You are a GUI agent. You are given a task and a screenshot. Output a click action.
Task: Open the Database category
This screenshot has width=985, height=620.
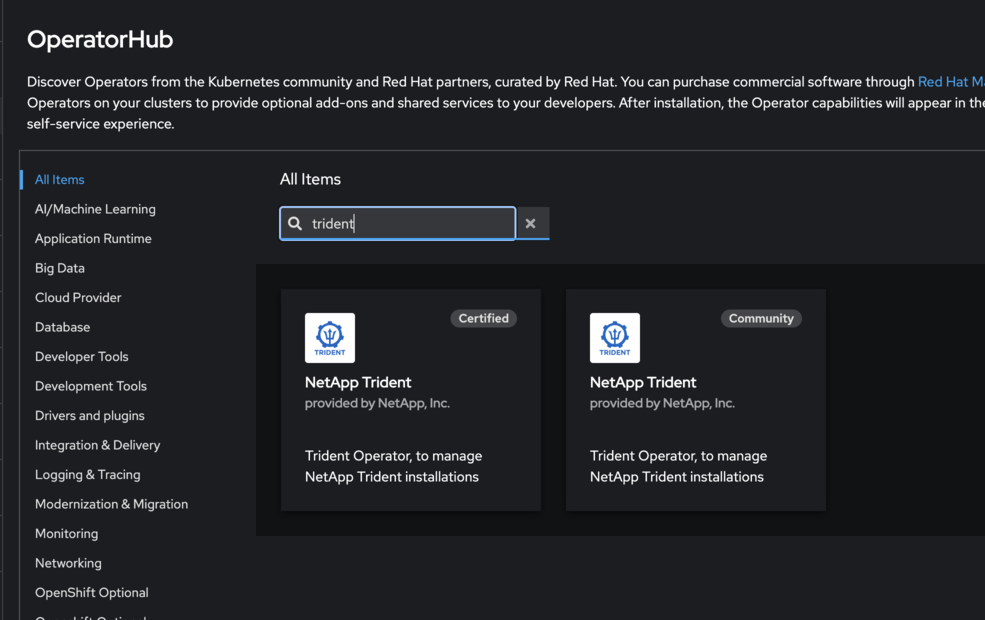coord(62,327)
